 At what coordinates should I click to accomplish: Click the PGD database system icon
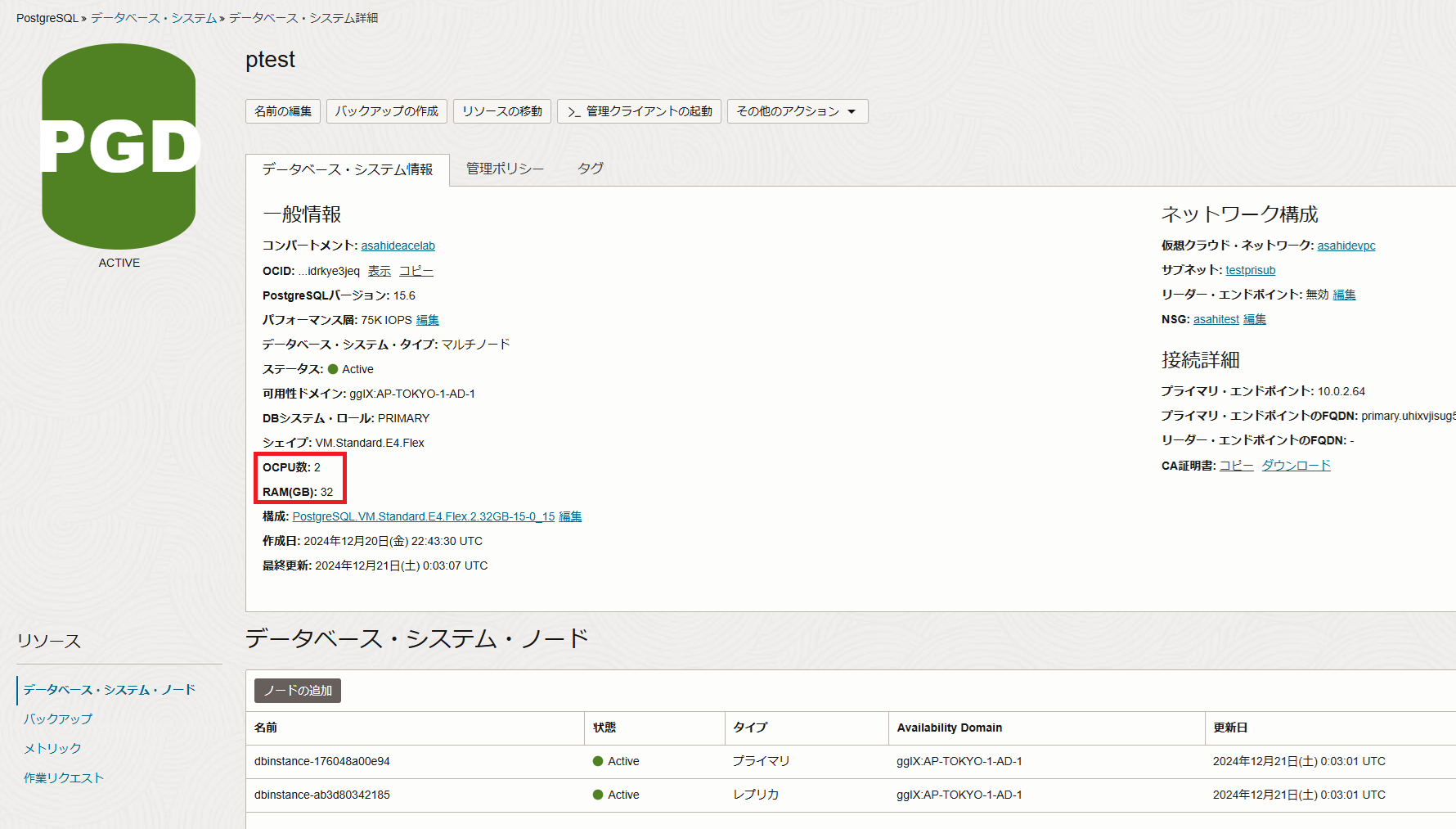[119, 146]
